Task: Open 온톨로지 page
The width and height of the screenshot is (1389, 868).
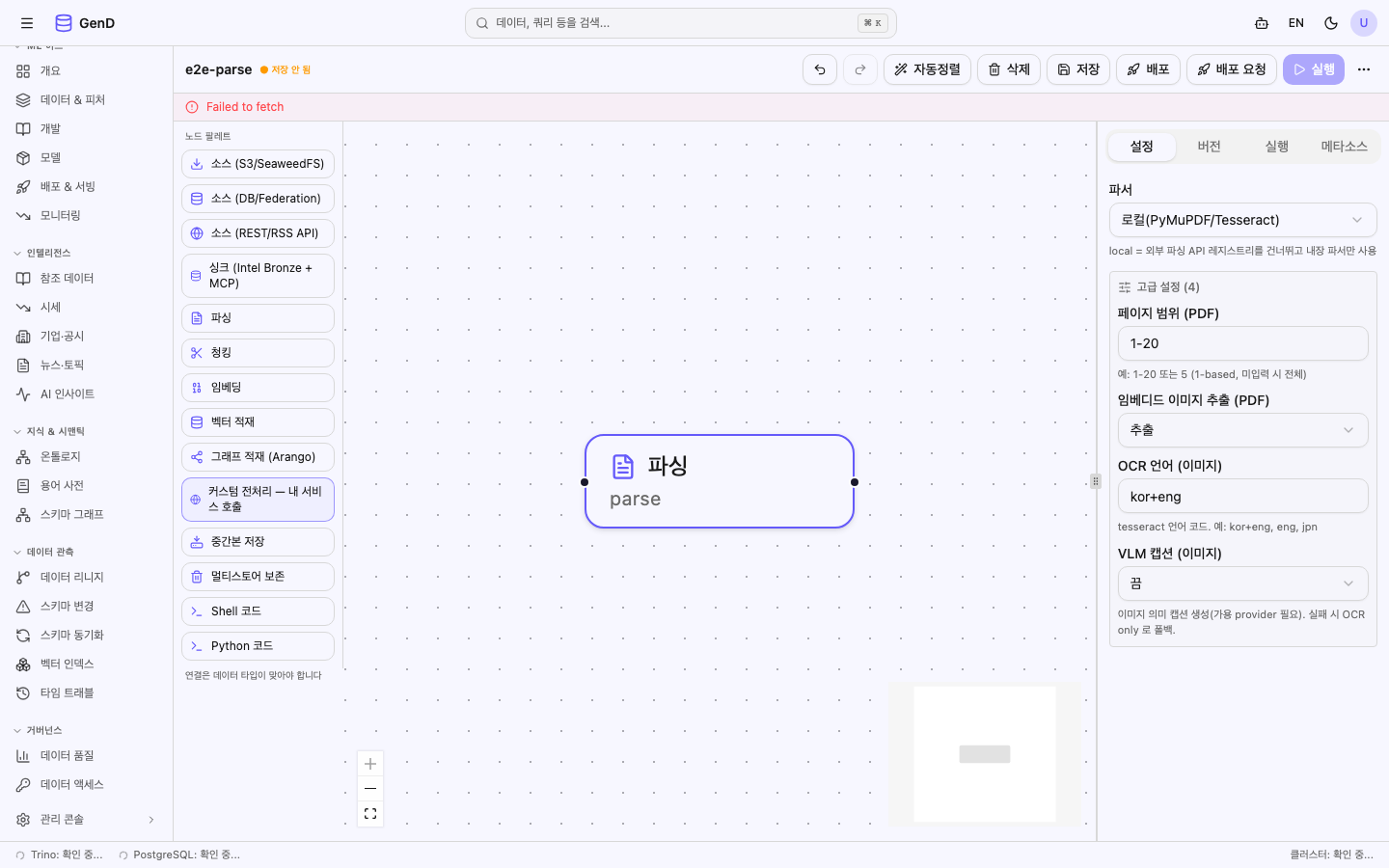Action: click(x=87, y=457)
